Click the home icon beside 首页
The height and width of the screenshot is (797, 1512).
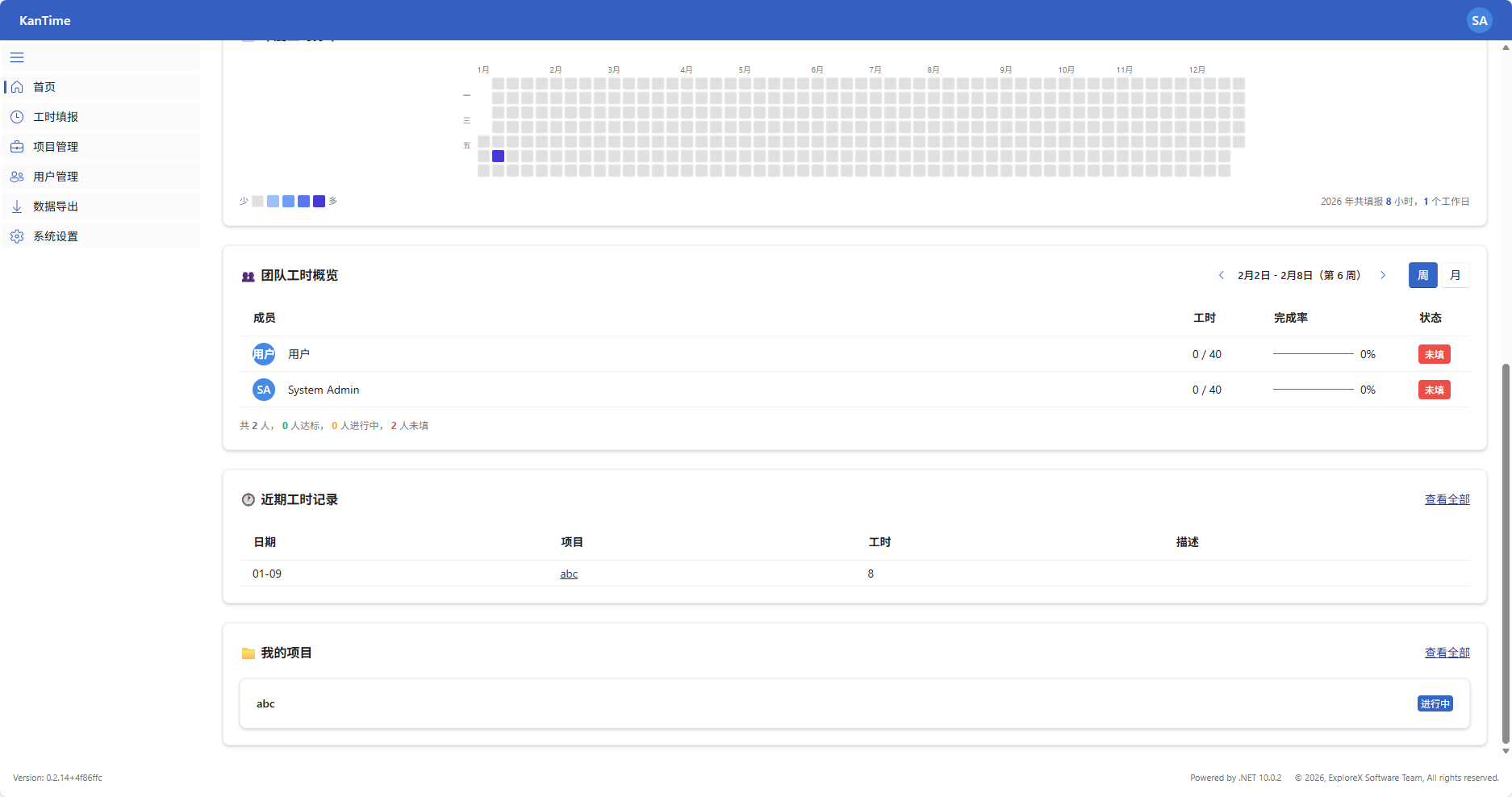point(17,87)
